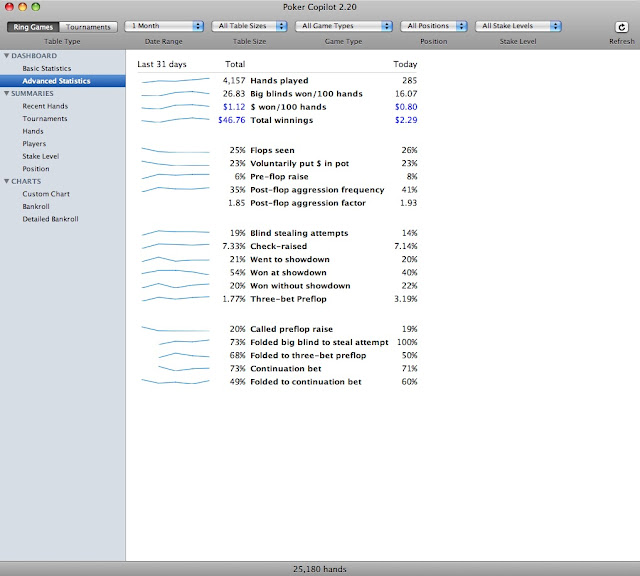Click the Check-raised label
The image size is (640, 576).
279,246
